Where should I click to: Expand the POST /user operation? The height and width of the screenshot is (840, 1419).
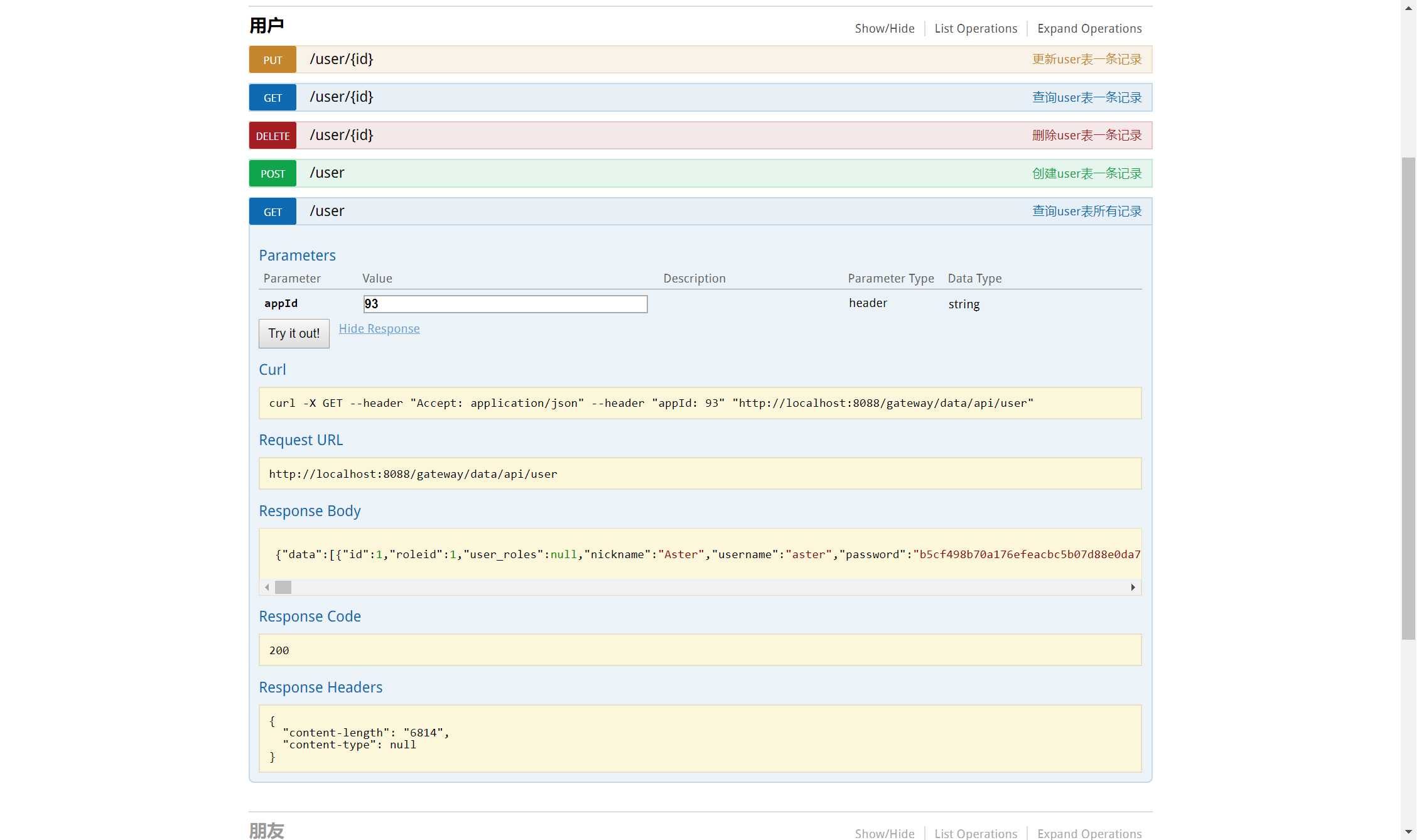pos(326,173)
